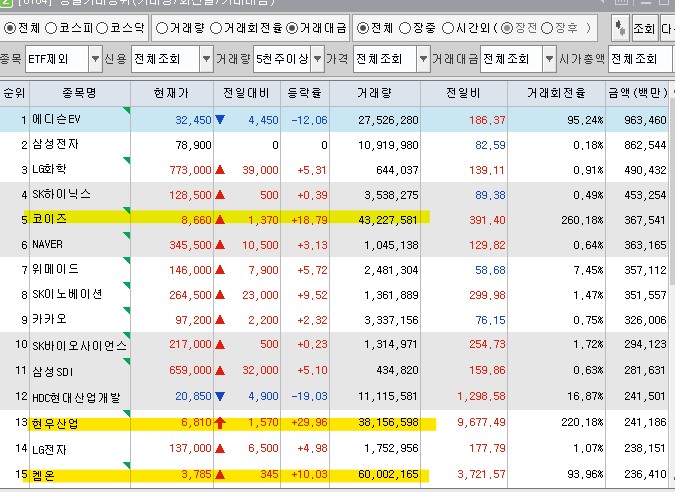Click 에디슨EV current price 32,450
The image size is (675, 492).
pos(193,120)
